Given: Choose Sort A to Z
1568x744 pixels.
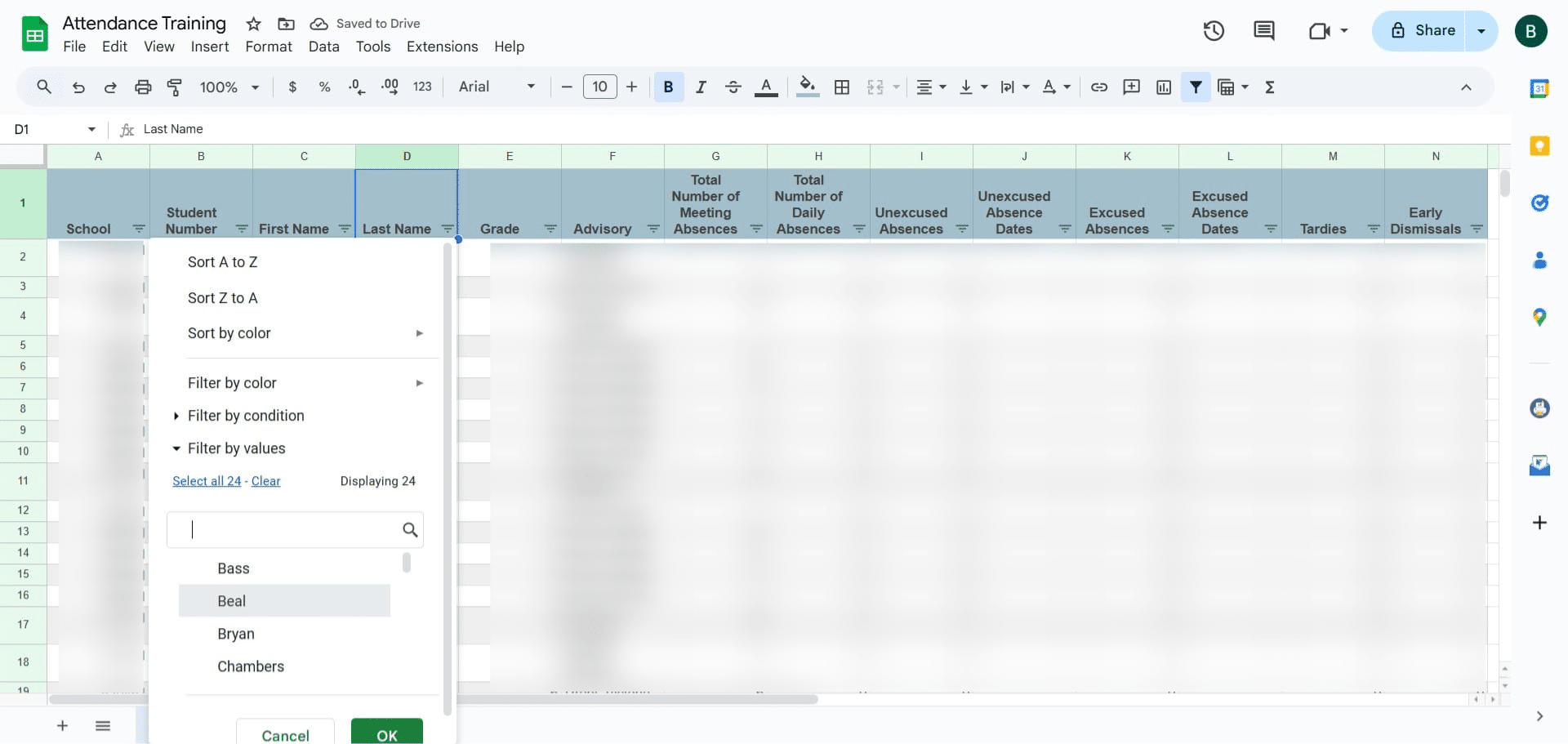Looking at the screenshot, I should pyautogui.click(x=223, y=262).
